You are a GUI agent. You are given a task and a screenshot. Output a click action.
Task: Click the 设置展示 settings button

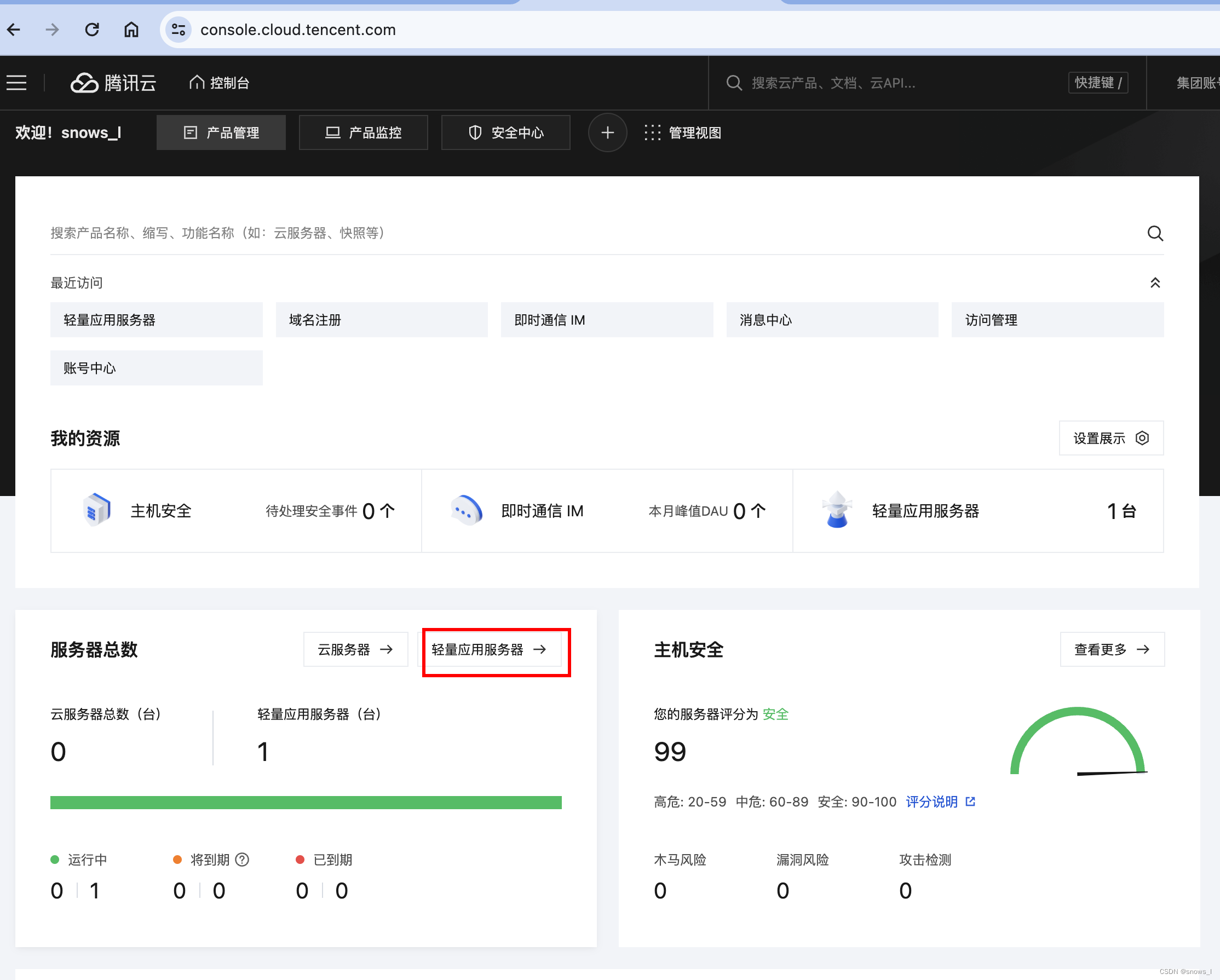click(x=1112, y=438)
